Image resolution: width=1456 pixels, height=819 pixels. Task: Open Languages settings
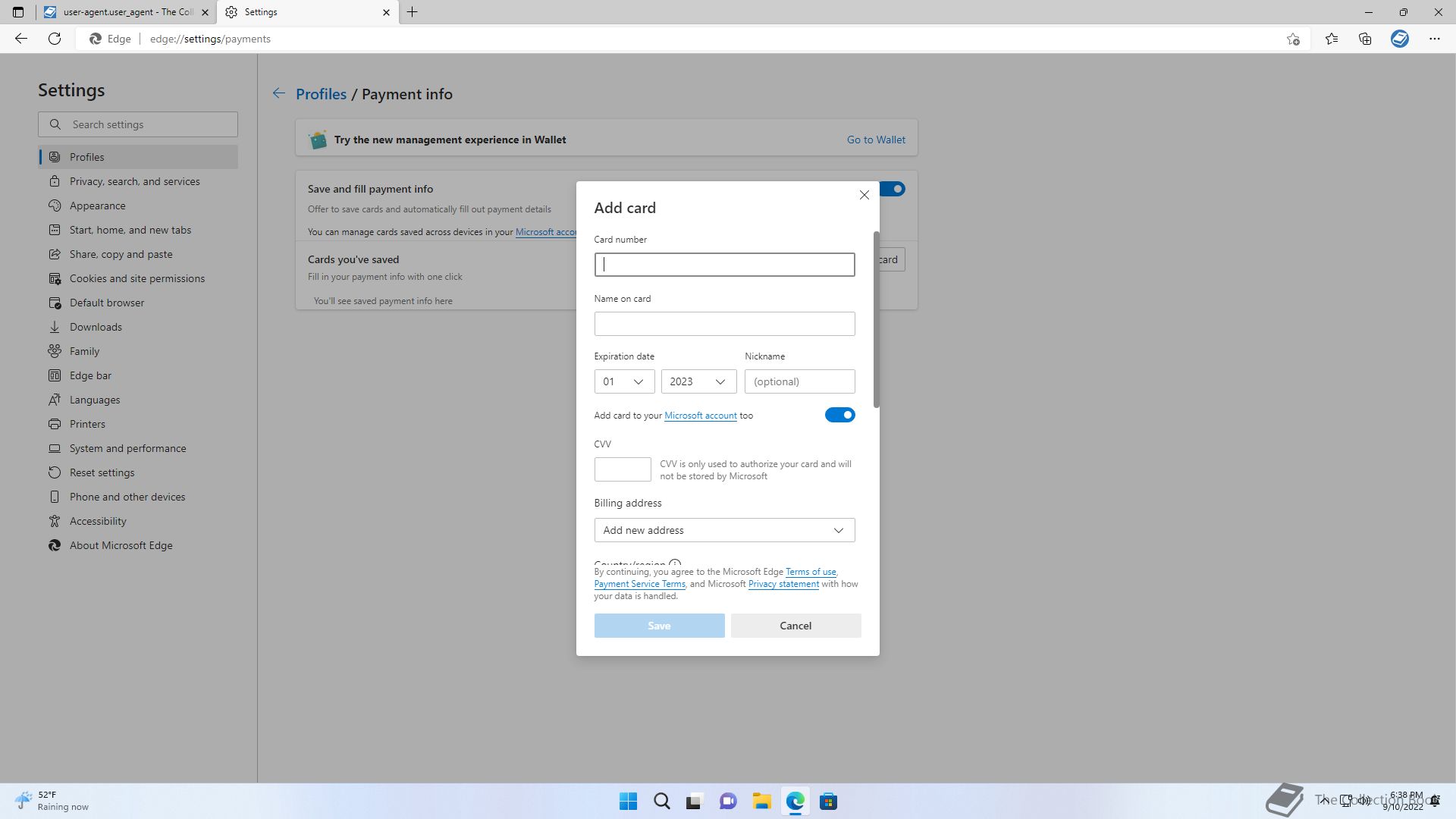point(138,400)
